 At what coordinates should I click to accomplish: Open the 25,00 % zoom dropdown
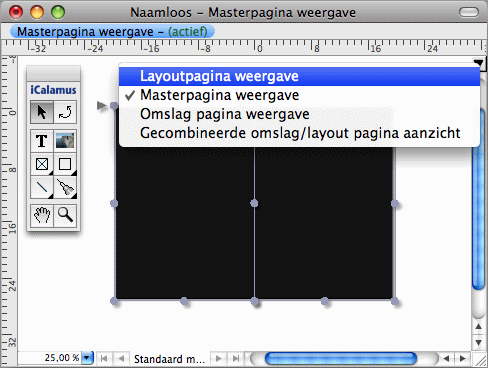[87, 358]
